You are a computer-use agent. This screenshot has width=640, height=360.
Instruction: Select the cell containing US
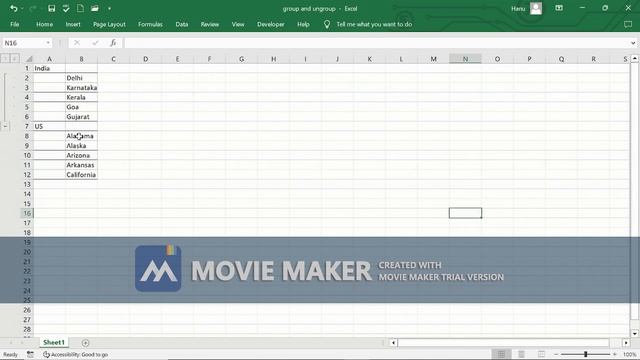(x=49, y=127)
